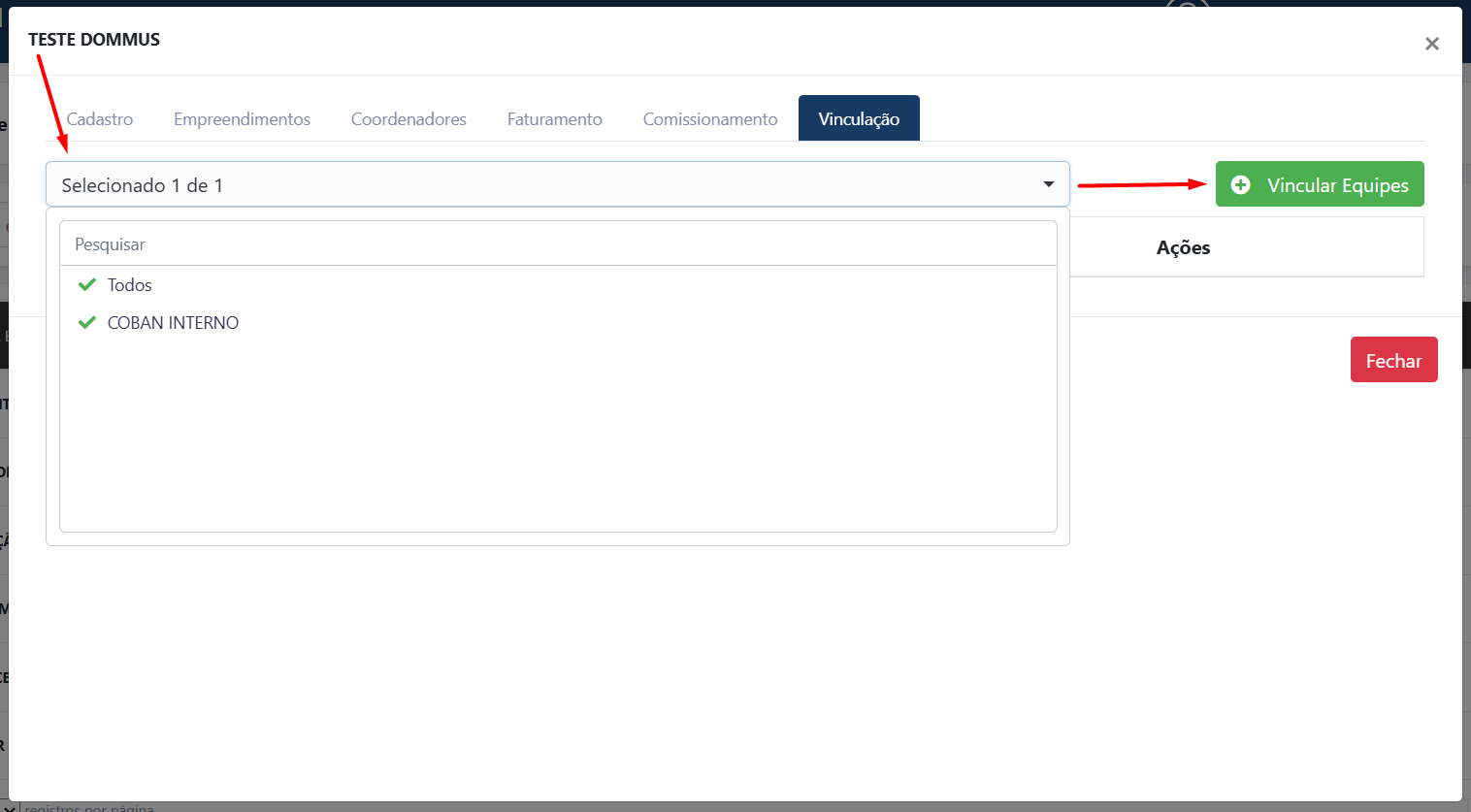Click the active Vinculação tab
Image resolution: width=1471 pixels, height=812 pixels.
pyautogui.click(x=859, y=118)
